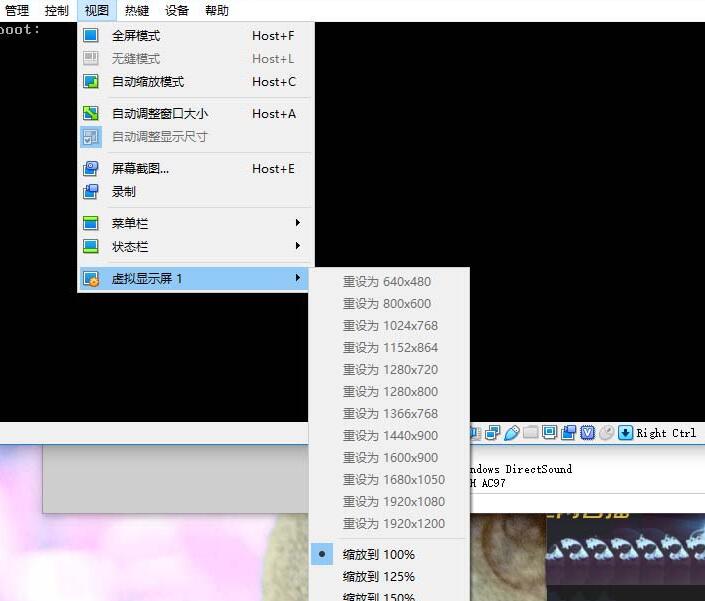Click the 自动调整窗口大小 icon
Screen dimensions: 705x601
[91, 113]
